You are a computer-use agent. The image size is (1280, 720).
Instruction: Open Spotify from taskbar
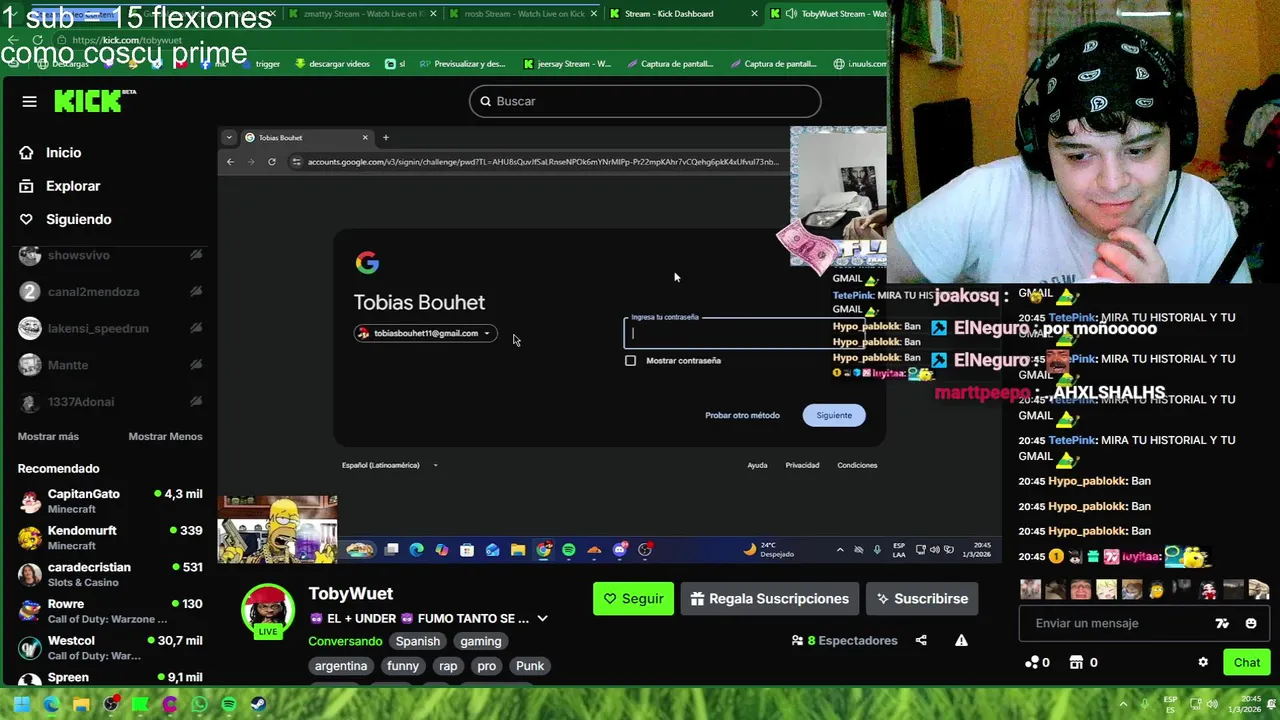(229, 704)
